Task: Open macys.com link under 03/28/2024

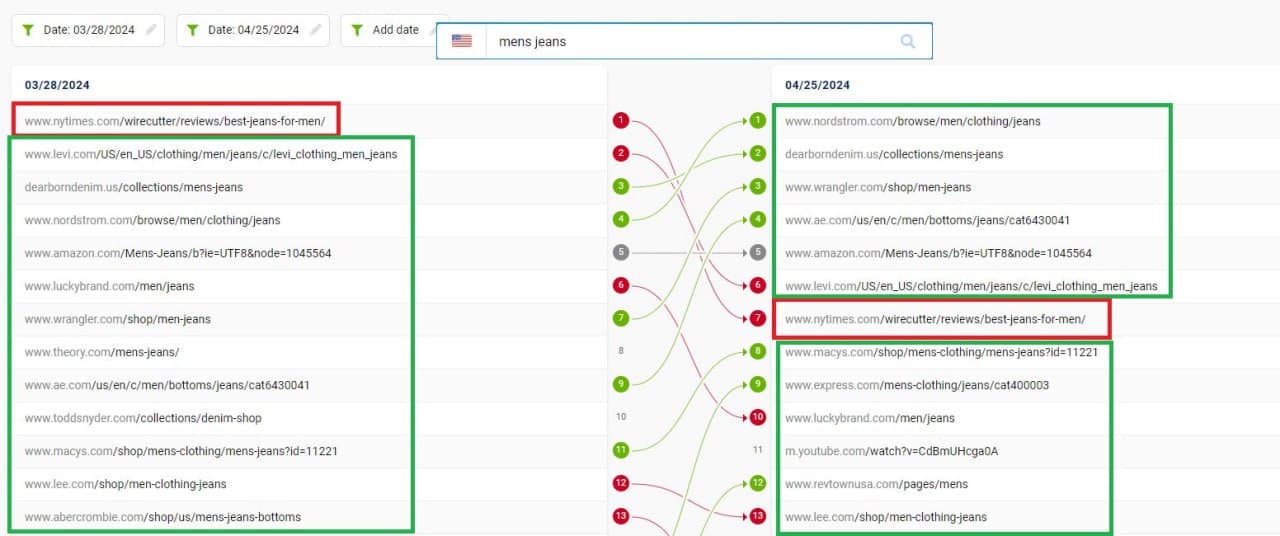Action: pyautogui.click(x=181, y=451)
